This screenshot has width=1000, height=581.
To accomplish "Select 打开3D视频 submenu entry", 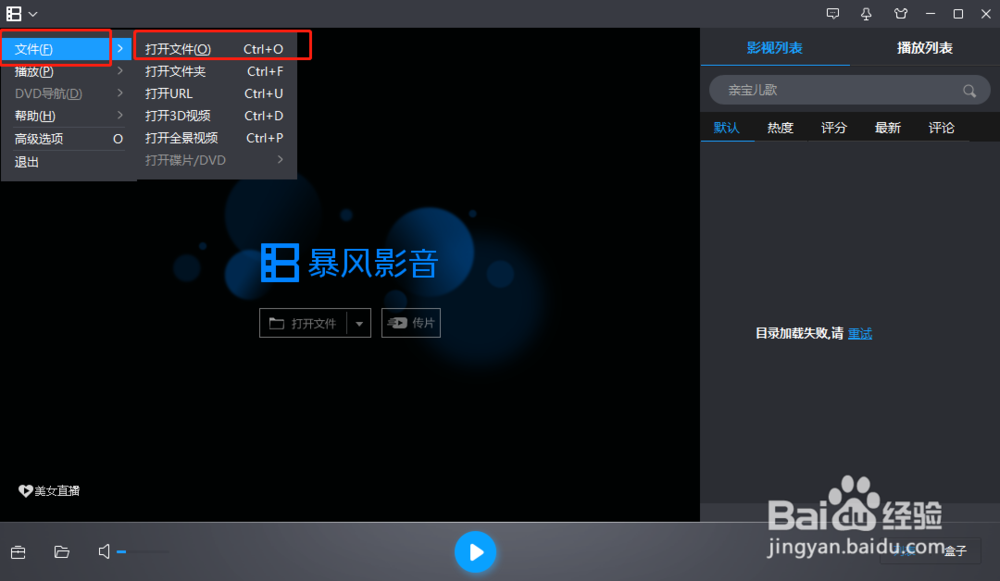I will click(214, 116).
